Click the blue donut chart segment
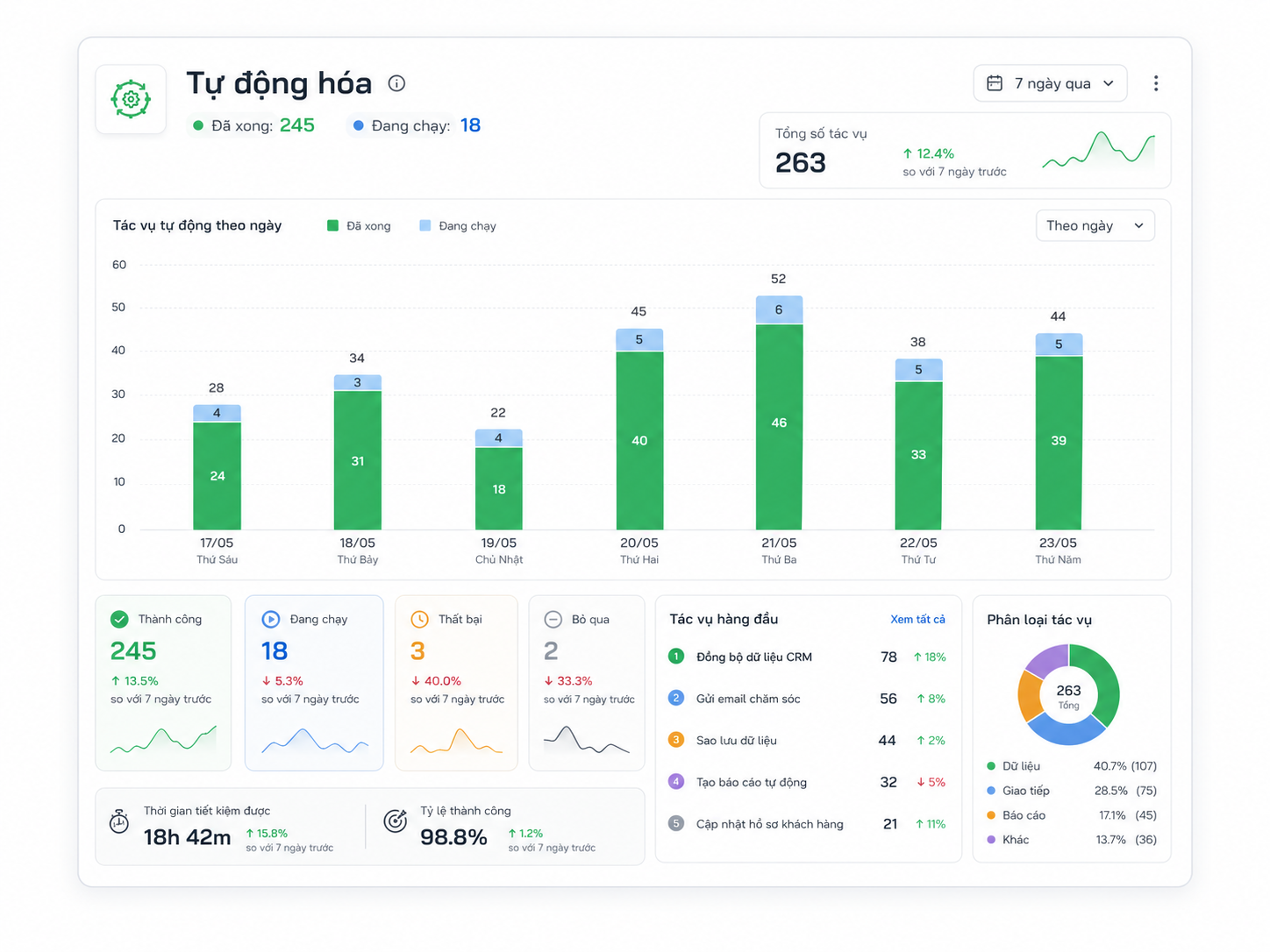 (1066, 731)
